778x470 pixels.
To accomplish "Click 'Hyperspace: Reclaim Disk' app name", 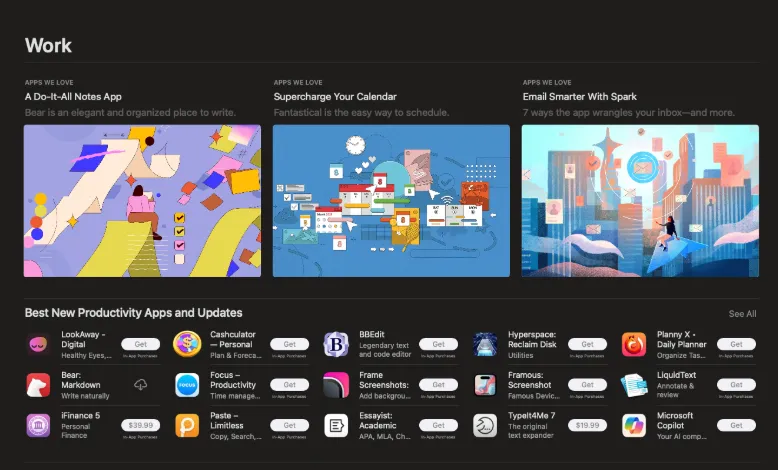I will pyautogui.click(x=532, y=339).
